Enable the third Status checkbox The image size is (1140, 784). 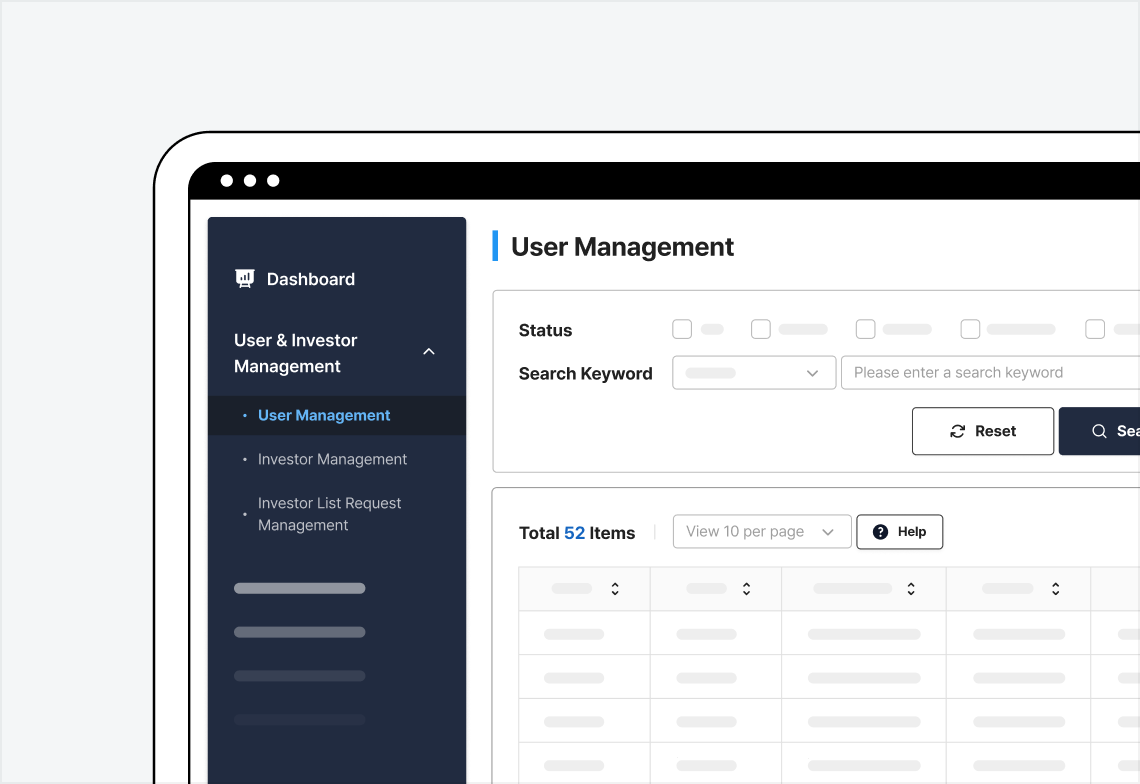[866, 329]
